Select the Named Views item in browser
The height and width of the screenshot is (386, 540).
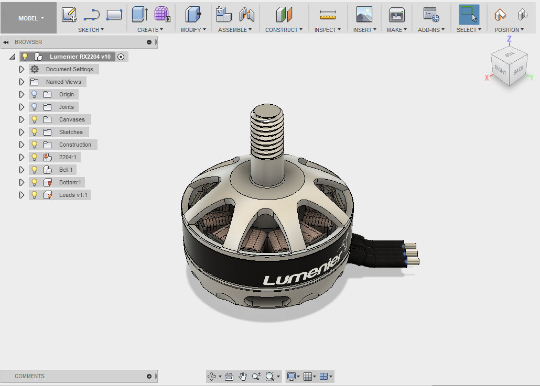point(63,82)
